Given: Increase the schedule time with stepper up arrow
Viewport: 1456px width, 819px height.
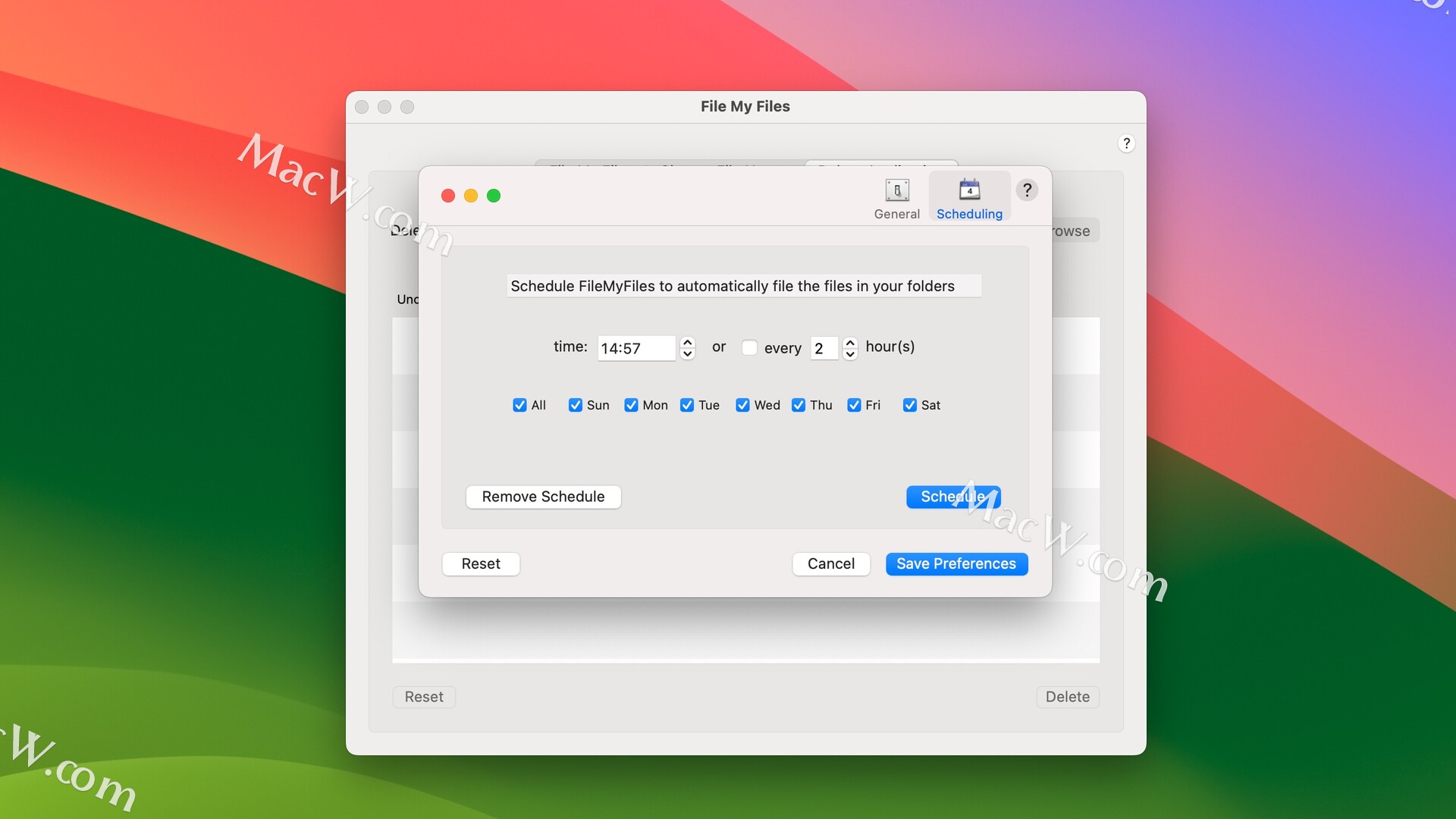Looking at the screenshot, I should point(688,342).
